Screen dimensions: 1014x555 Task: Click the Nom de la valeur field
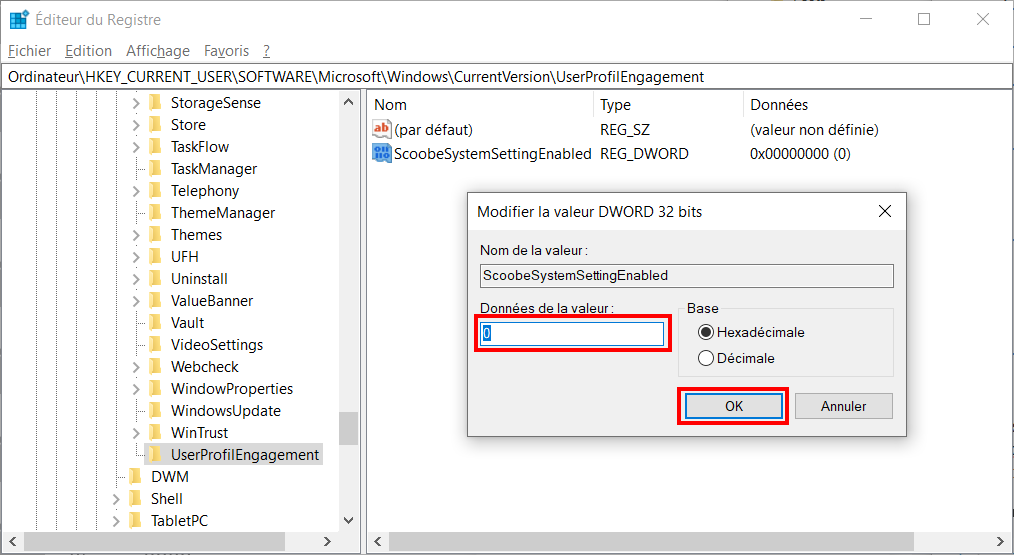(x=687, y=276)
